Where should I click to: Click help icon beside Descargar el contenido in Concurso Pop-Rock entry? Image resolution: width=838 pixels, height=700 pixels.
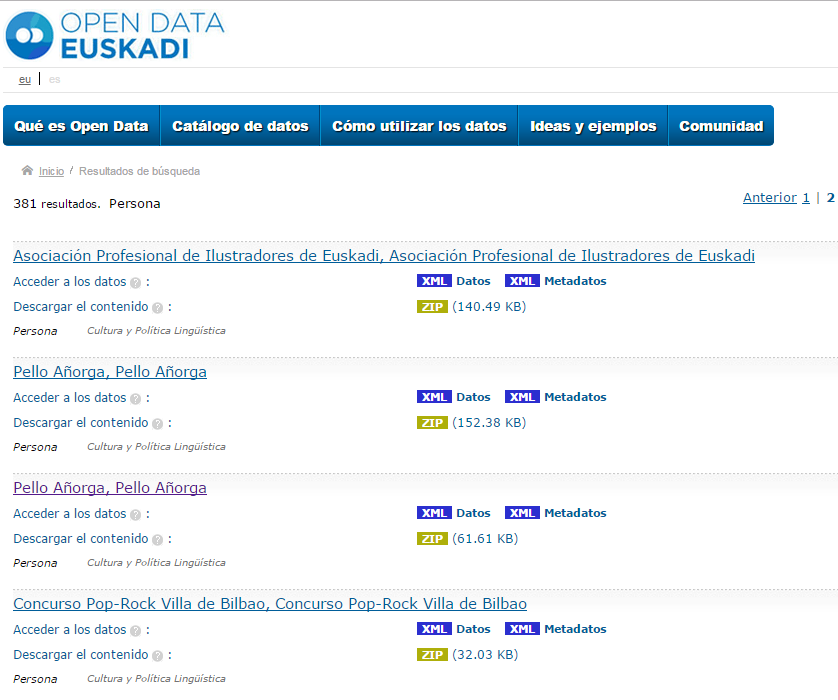pyautogui.click(x=157, y=656)
